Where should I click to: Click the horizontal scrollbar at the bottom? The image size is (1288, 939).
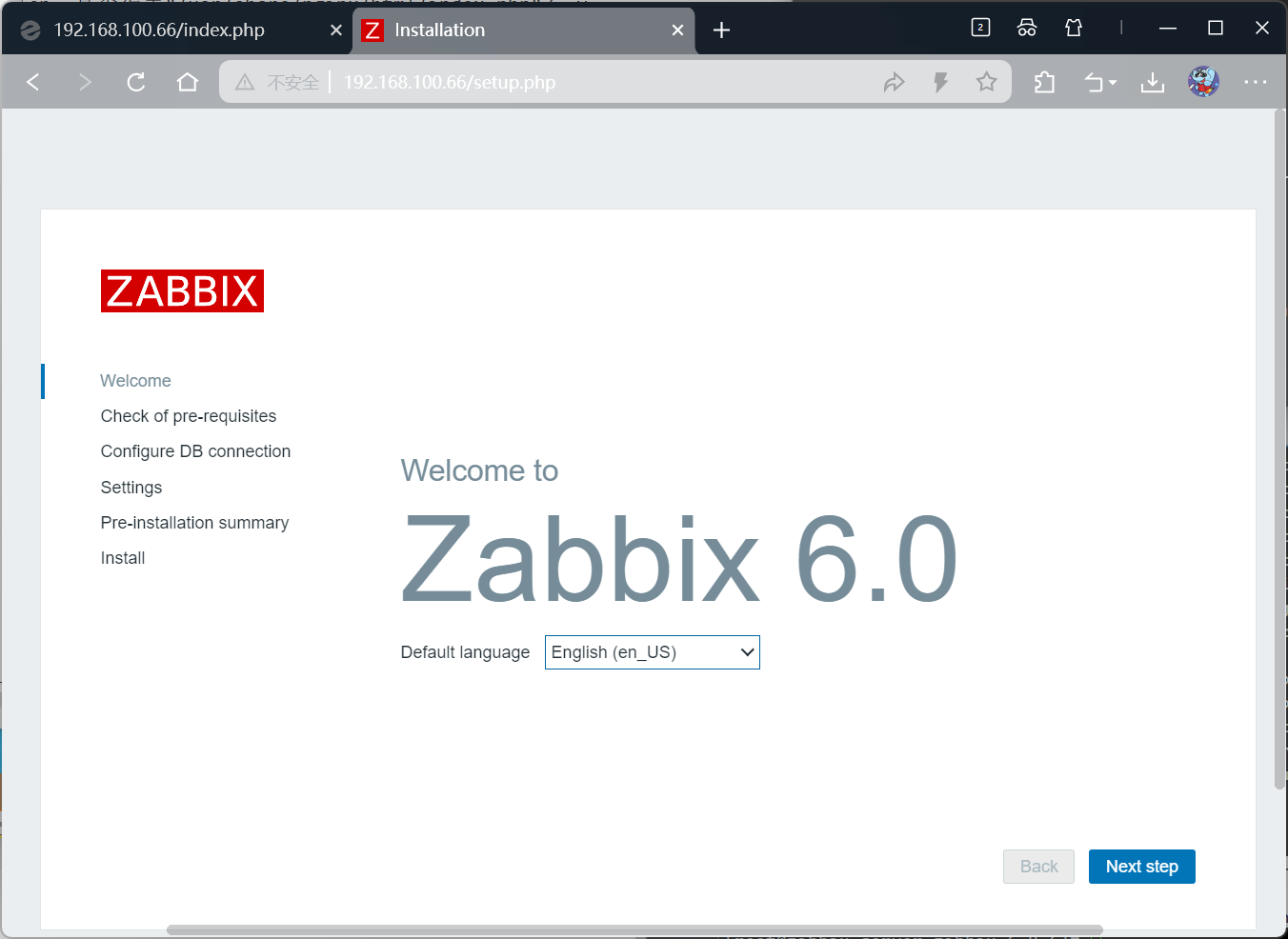[x=634, y=929]
